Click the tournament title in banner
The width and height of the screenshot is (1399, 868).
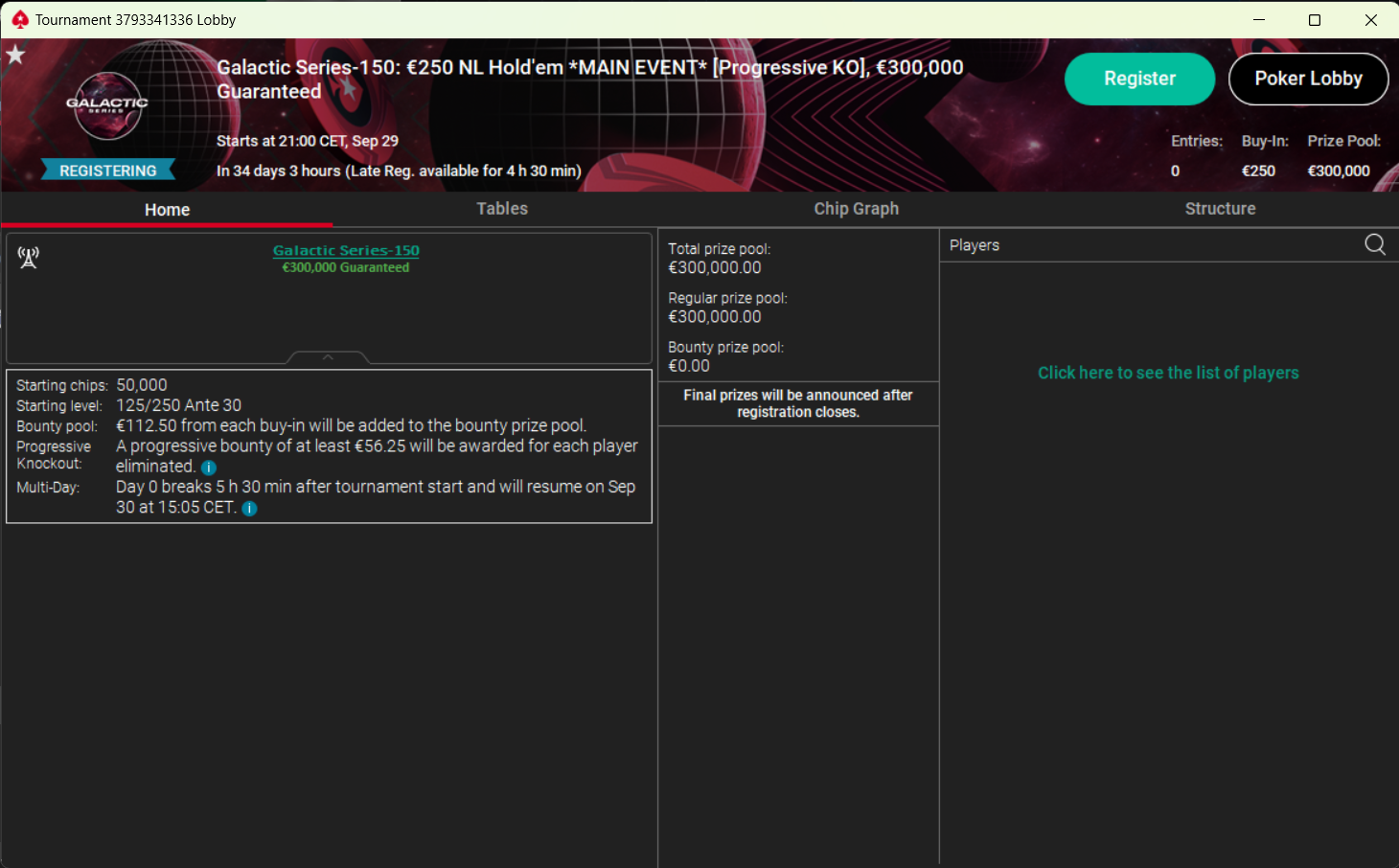pyautogui.click(x=590, y=79)
